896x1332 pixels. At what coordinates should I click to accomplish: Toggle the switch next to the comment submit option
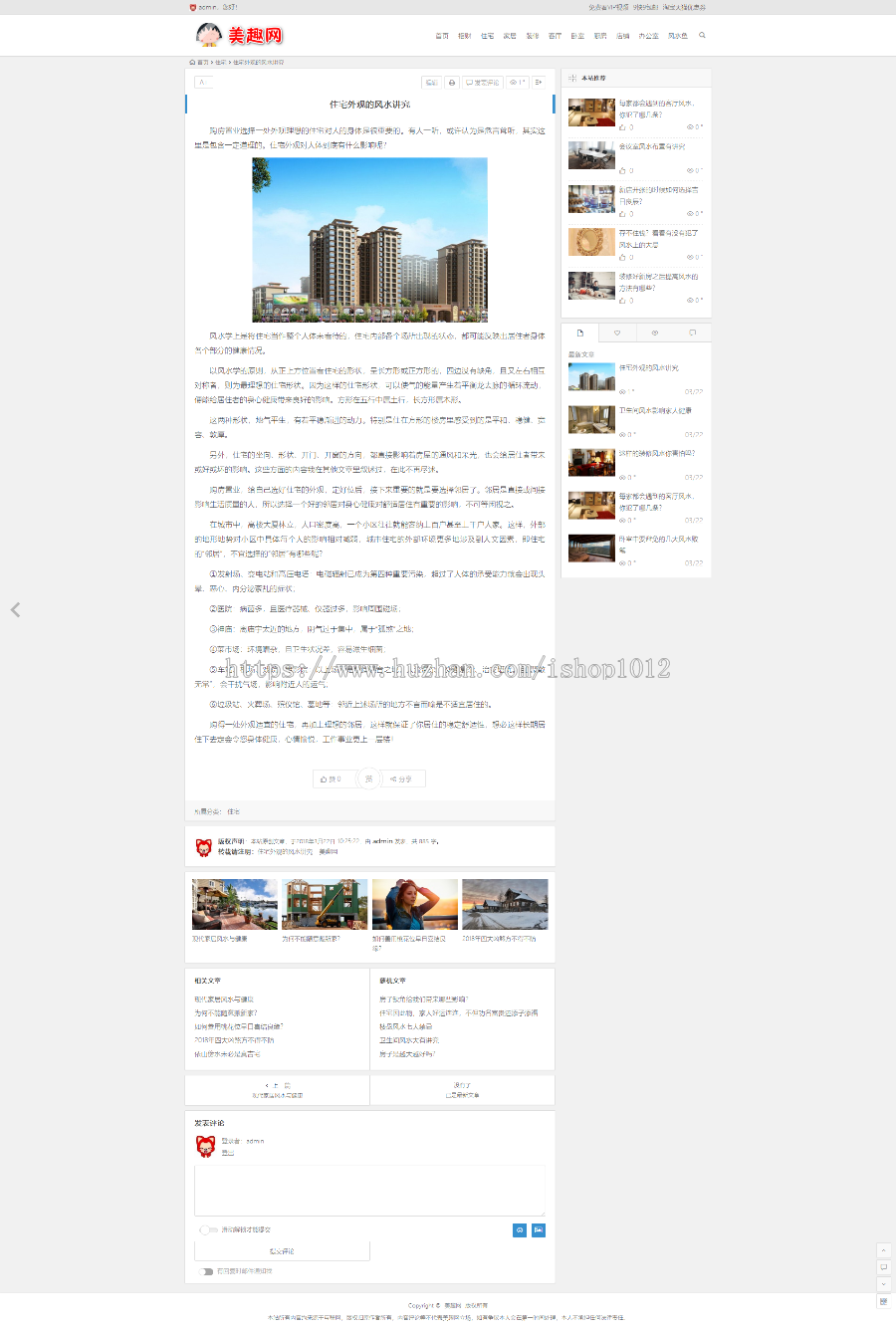208,1230
